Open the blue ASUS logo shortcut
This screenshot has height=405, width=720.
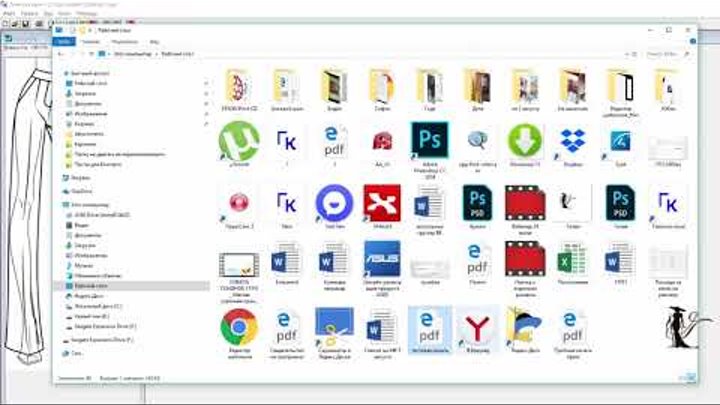[382, 259]
